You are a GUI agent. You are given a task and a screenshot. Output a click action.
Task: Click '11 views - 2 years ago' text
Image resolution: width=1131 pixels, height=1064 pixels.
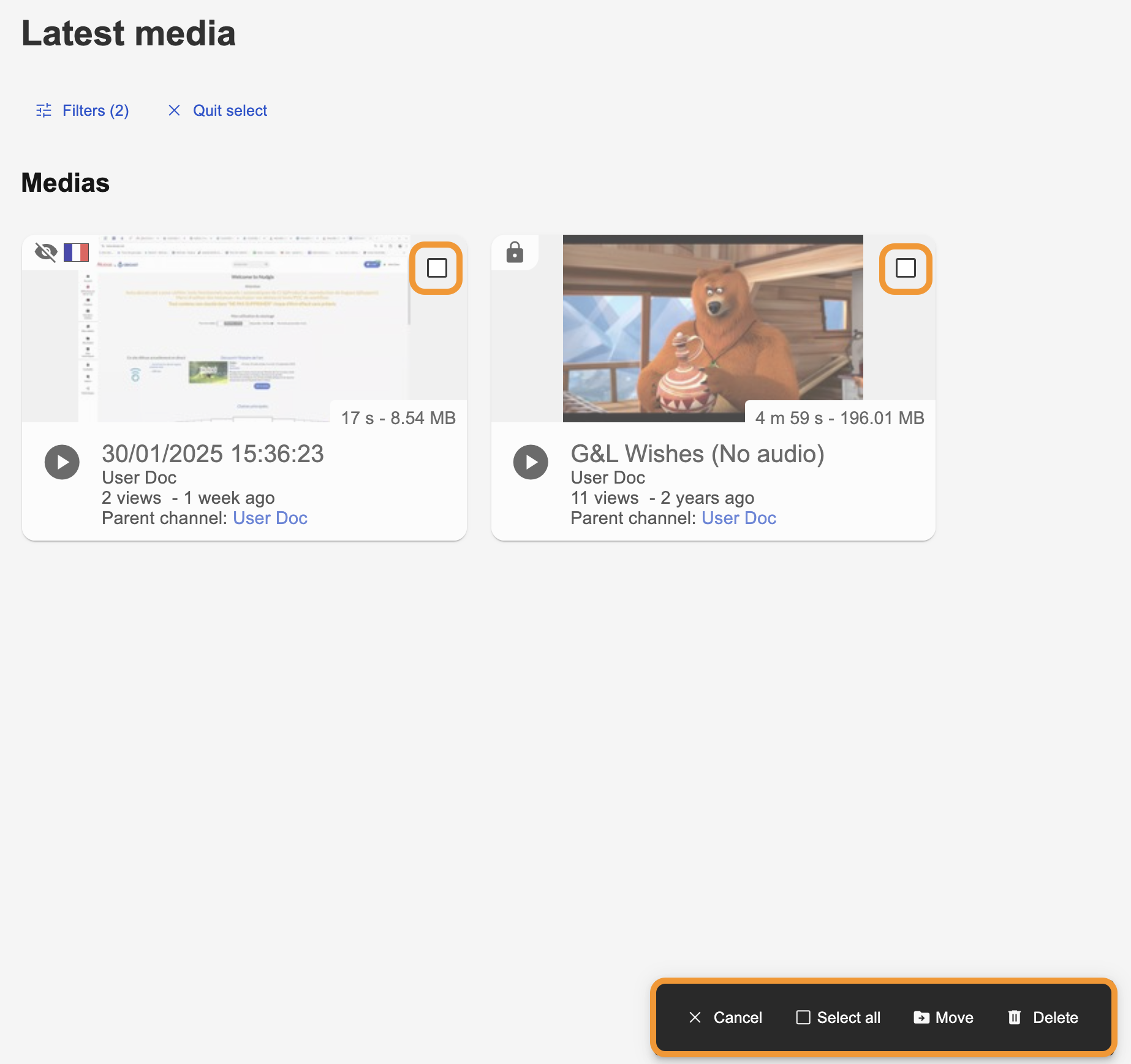[x=662, y=498]
